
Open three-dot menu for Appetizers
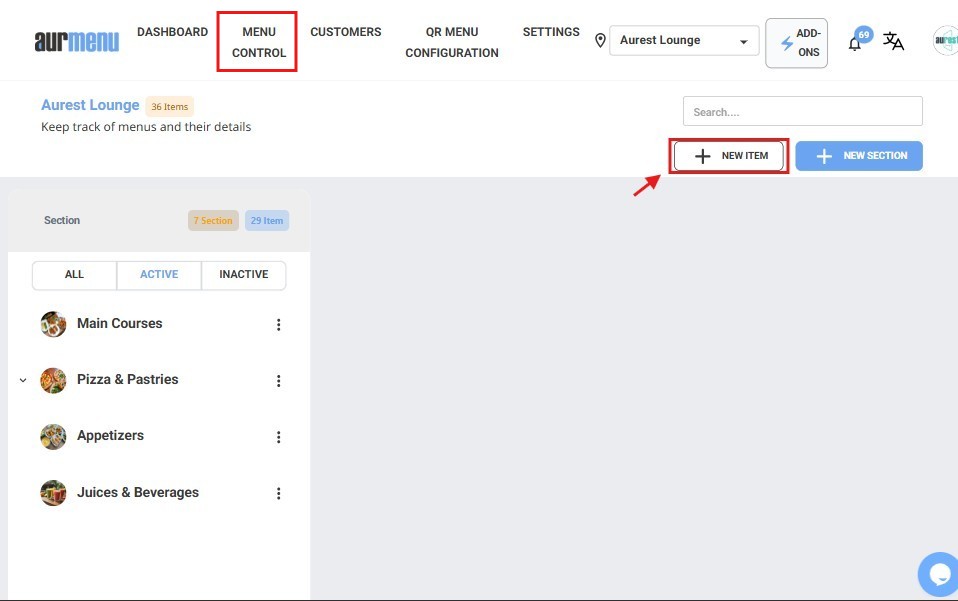[x=279, y=437]
